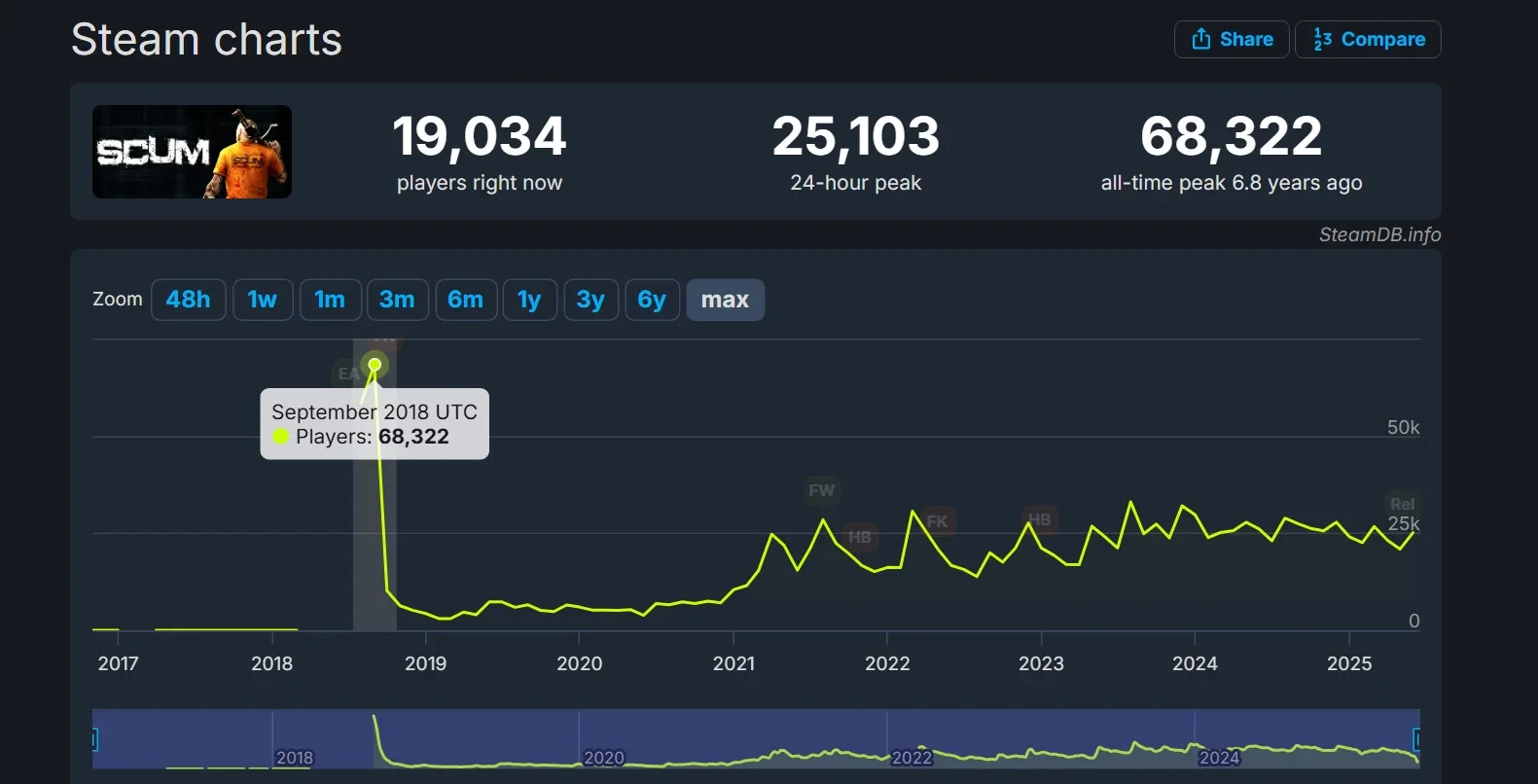Viewport: 1538px width, 784px height.
Task: Zoom chart to 1y
Action: [x=529, y=300]
